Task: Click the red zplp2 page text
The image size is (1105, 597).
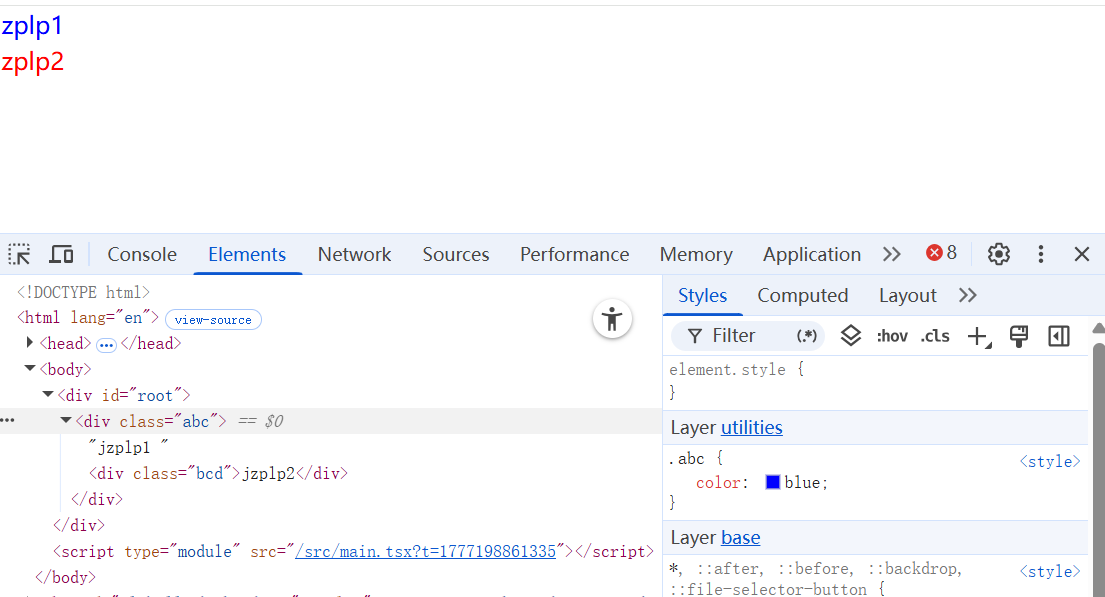Action: [x=32, y=62]
